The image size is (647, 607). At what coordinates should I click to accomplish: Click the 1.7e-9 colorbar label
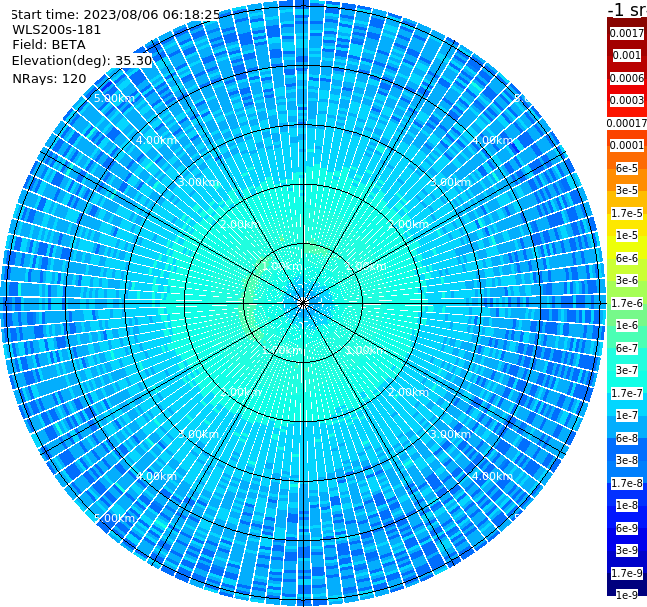coord(627,573)
